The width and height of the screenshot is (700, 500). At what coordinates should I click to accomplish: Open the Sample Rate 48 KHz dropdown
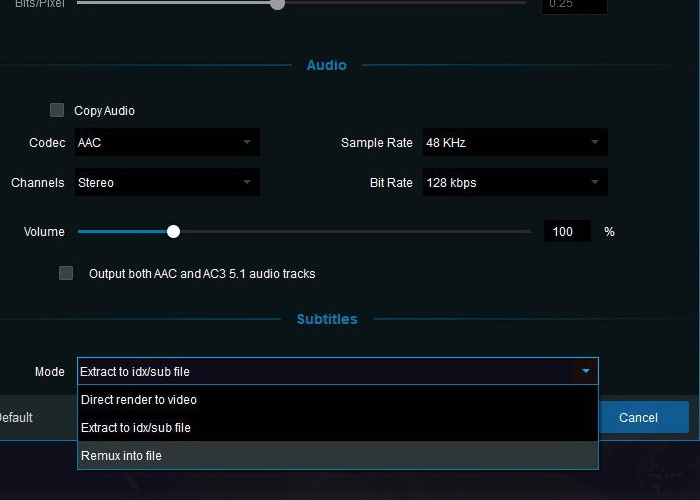point(515,142)
